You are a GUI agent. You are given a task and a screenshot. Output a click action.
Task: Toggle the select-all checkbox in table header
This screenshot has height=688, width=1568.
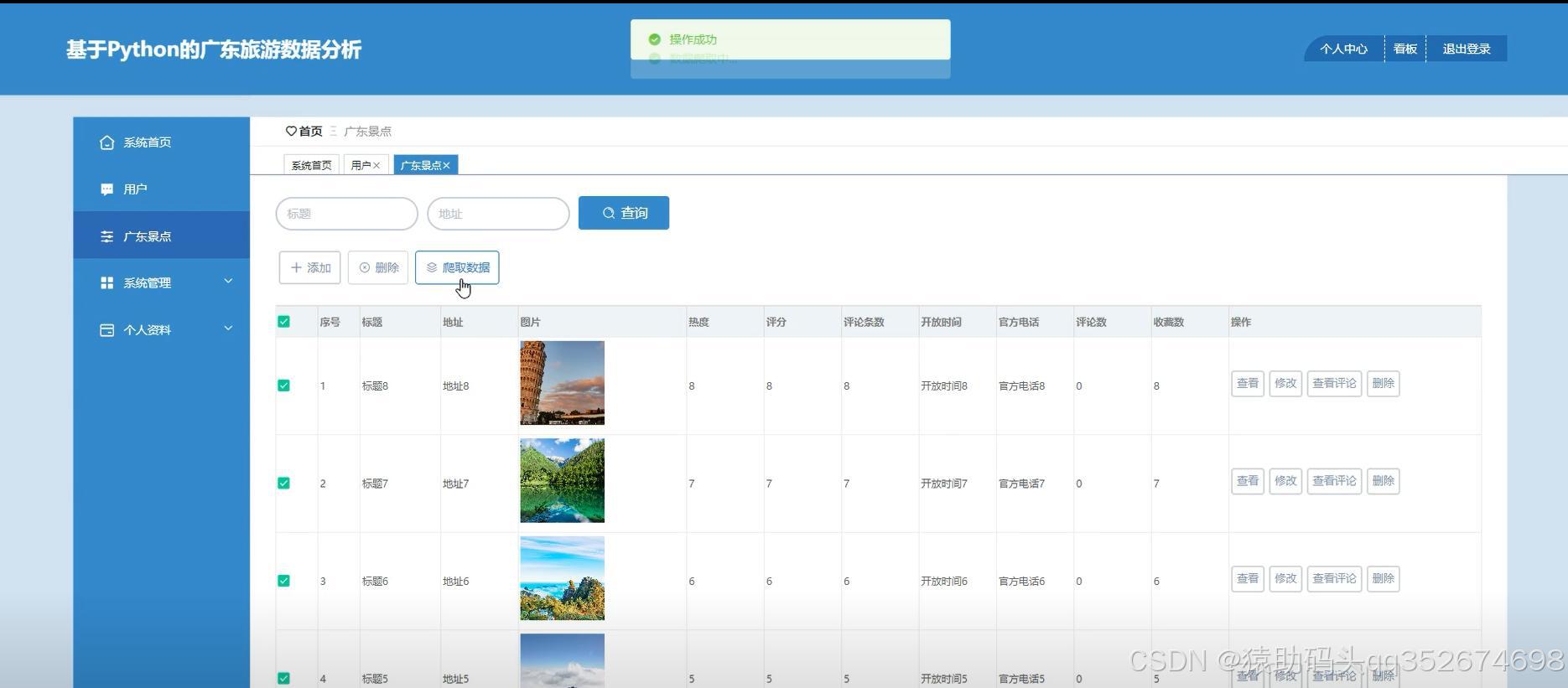[283, 322]
